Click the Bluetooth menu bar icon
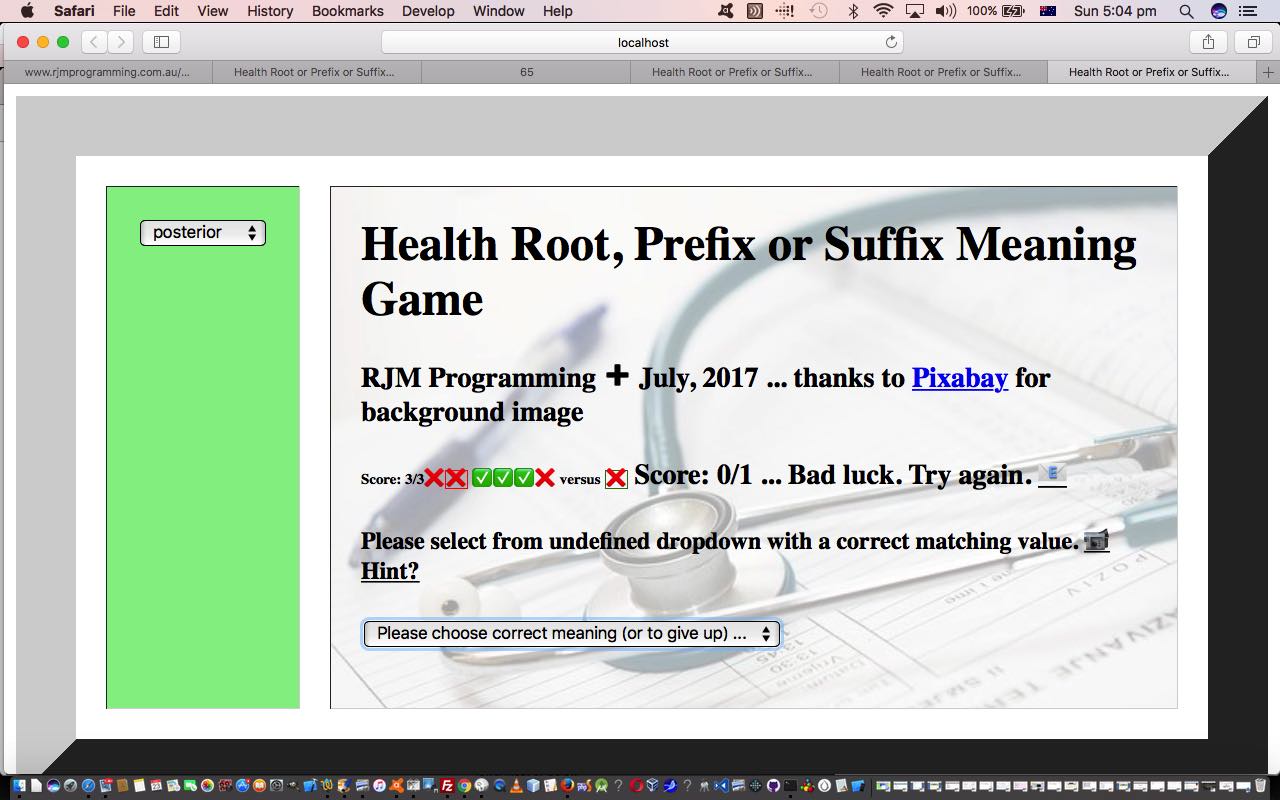1280x800 pixels. pyautogui.click(x=853, y=11)
